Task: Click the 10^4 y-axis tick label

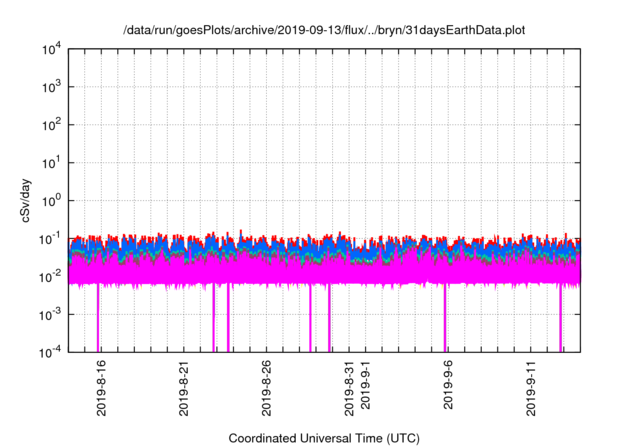Action: pyautogui.click(x=51, y=49)
